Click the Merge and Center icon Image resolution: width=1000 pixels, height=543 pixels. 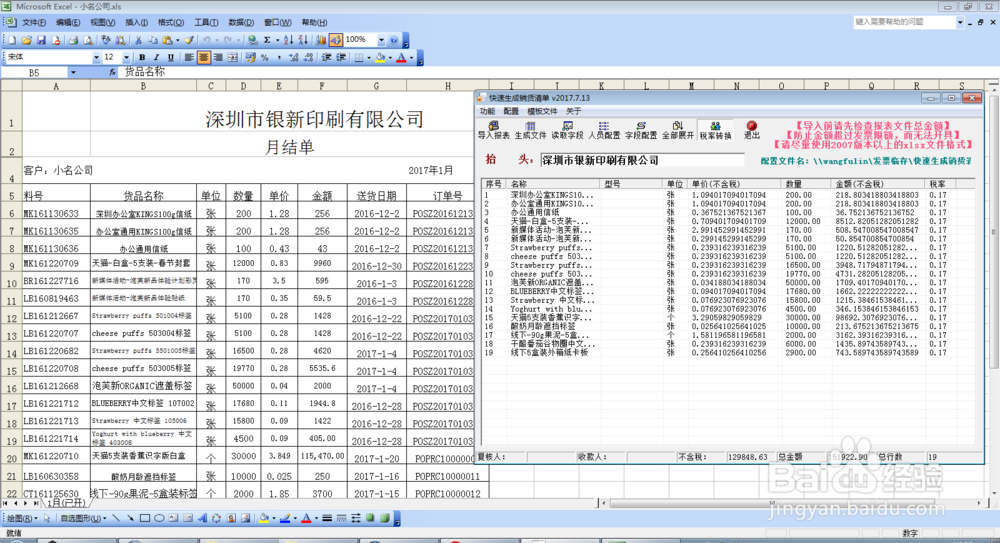tap(233, 57)
